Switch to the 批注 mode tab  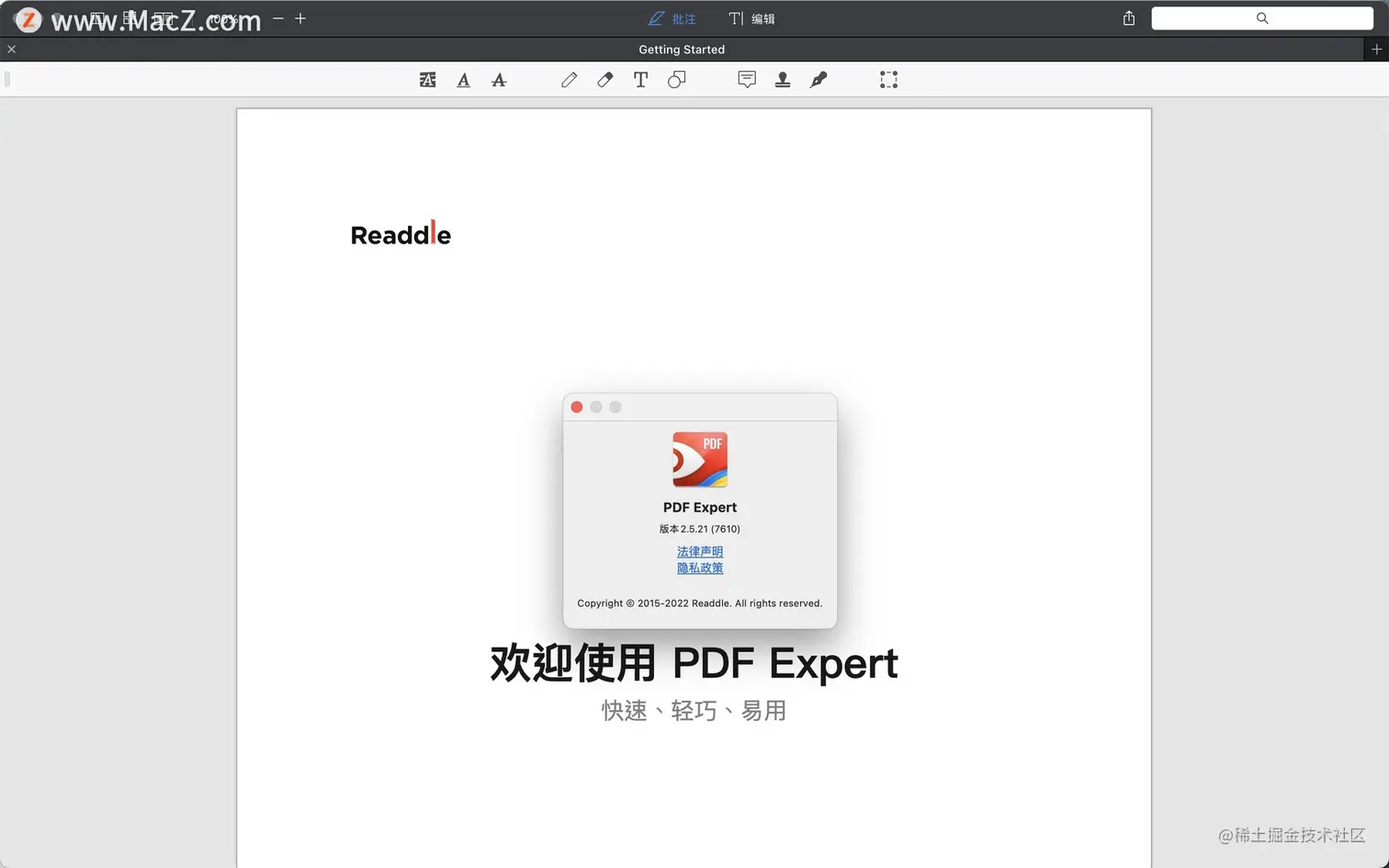pyautogui.click(x=672, y=17)
